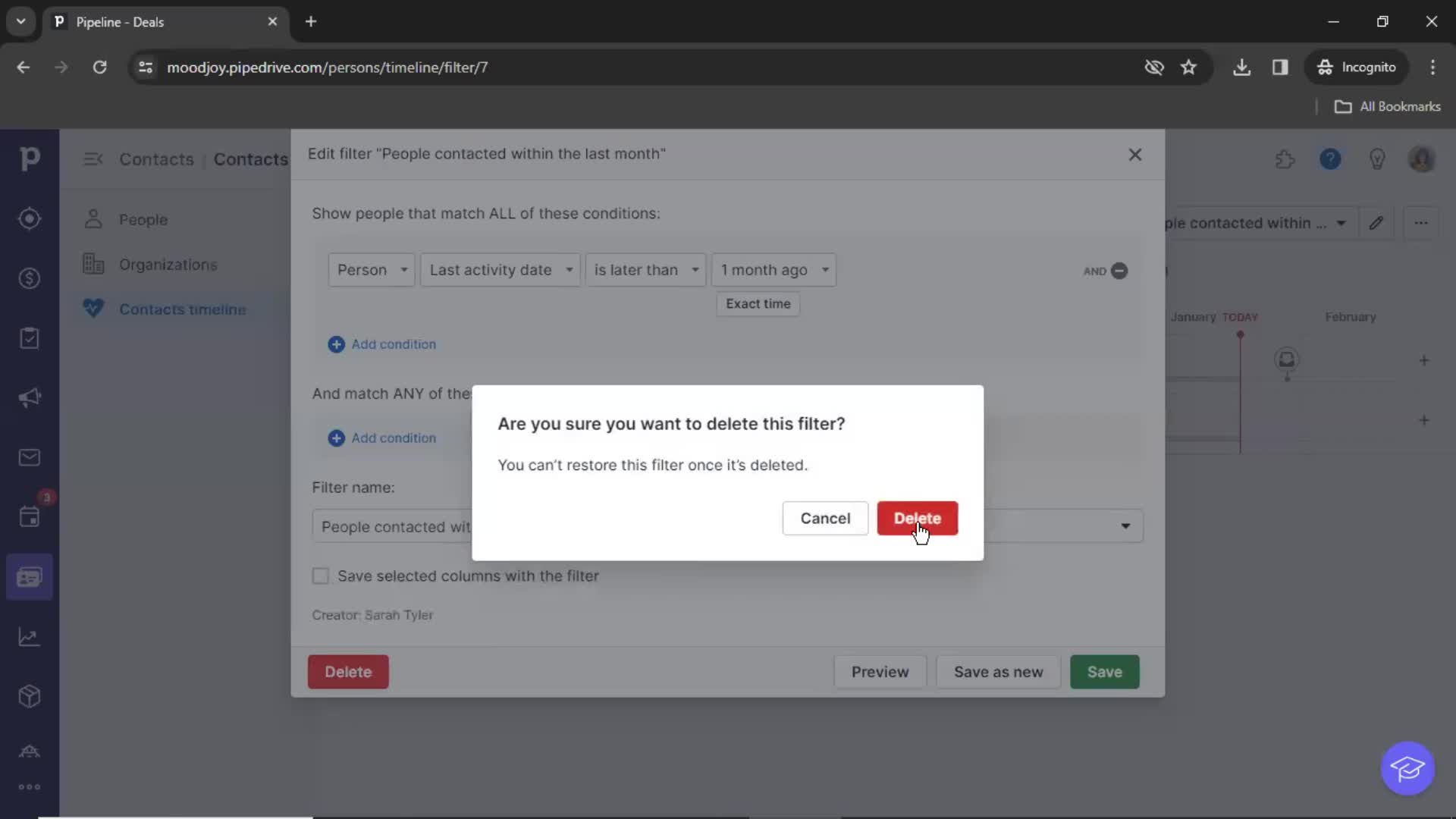The image size is (1456, 819).
Task: Enable the AND condition toggle
Action: [x=1120, y=271]
